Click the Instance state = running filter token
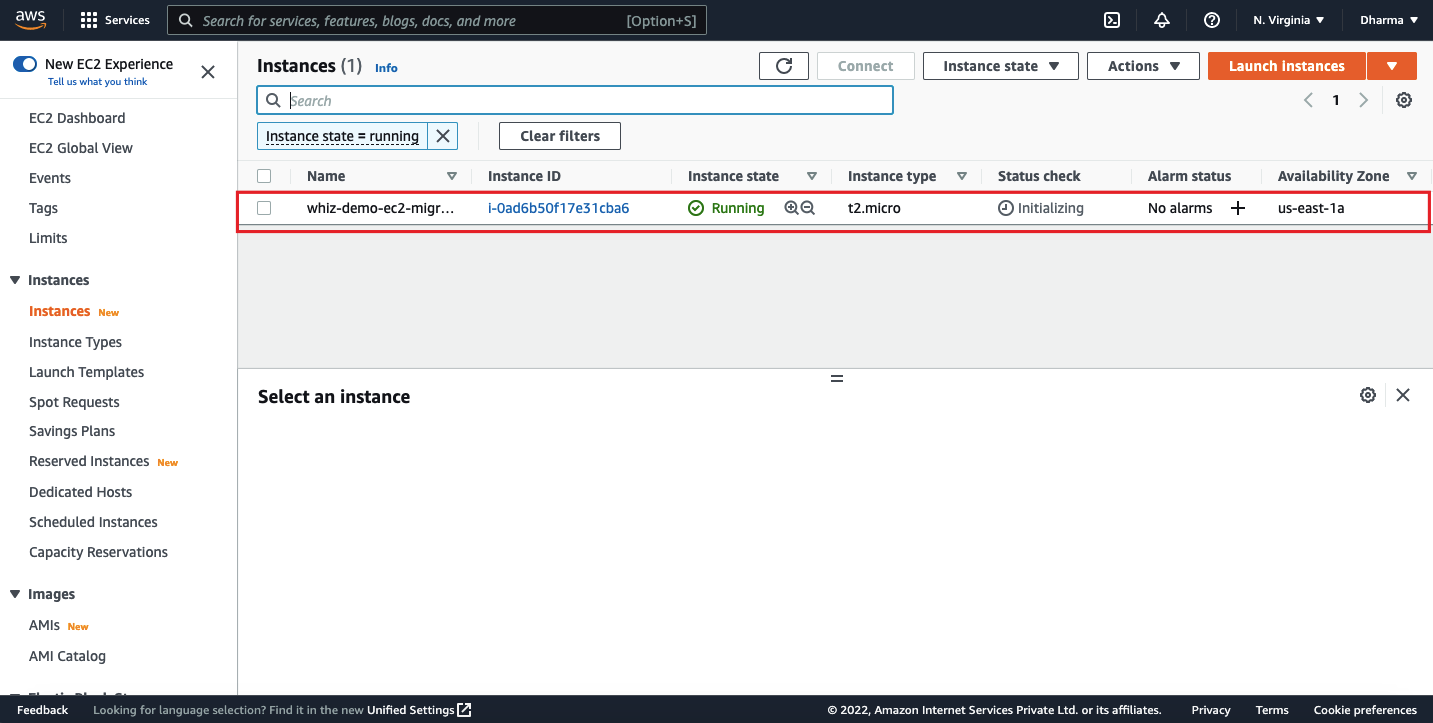 click(x=343, y=136)
